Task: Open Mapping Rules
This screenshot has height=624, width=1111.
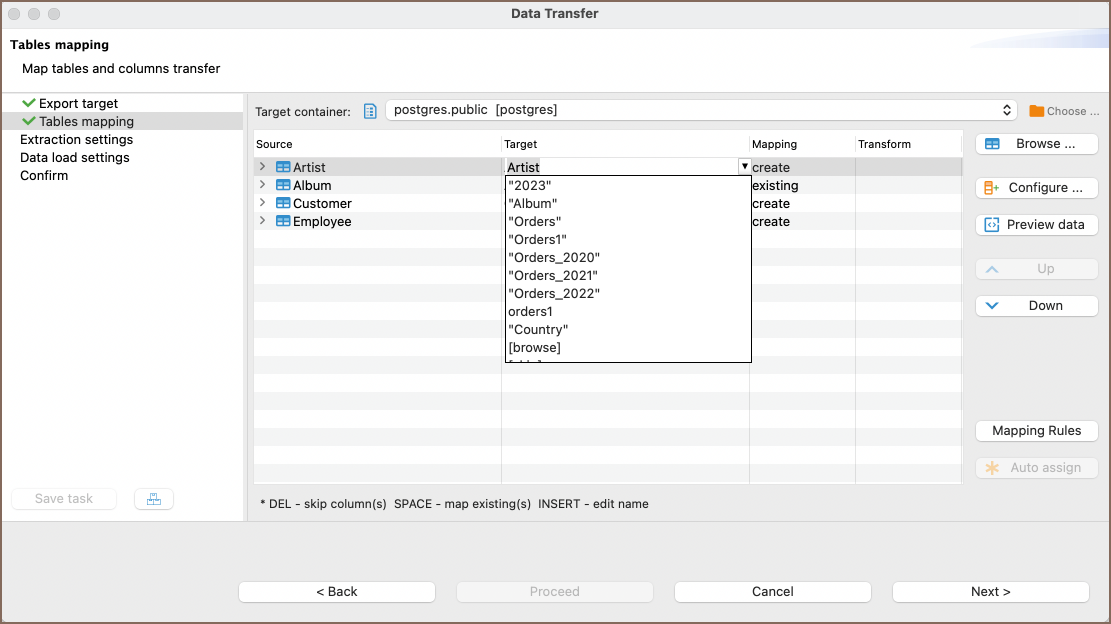Action: pyautogui.click(x=1036, y=431)
